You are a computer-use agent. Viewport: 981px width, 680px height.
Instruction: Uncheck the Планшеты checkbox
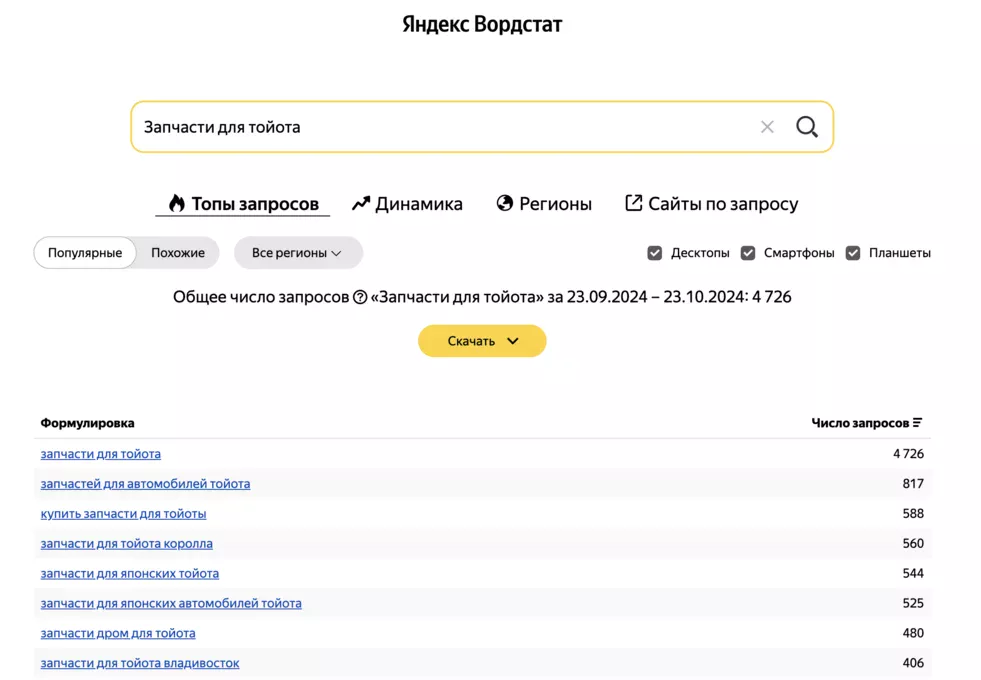[x=853, y=253]
